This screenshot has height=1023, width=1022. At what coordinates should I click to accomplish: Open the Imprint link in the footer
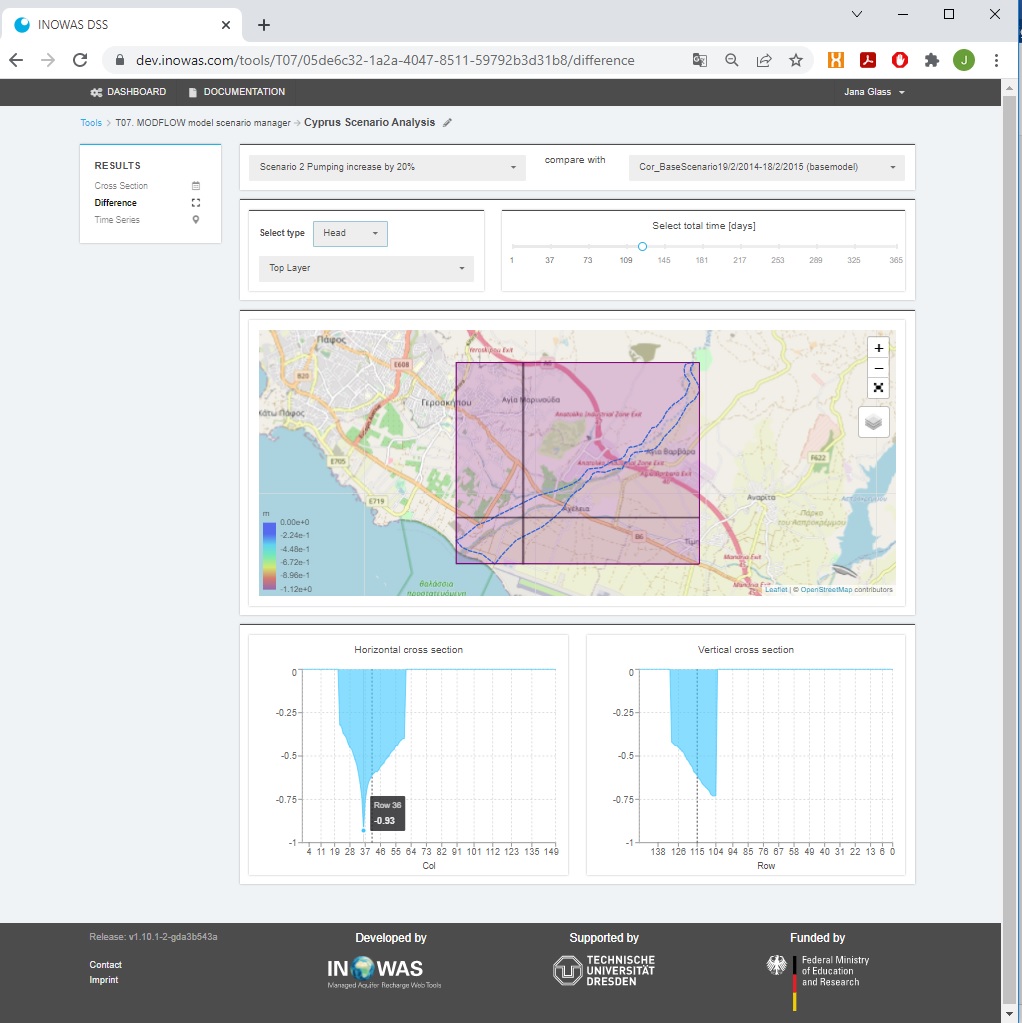tap(104, 979)
